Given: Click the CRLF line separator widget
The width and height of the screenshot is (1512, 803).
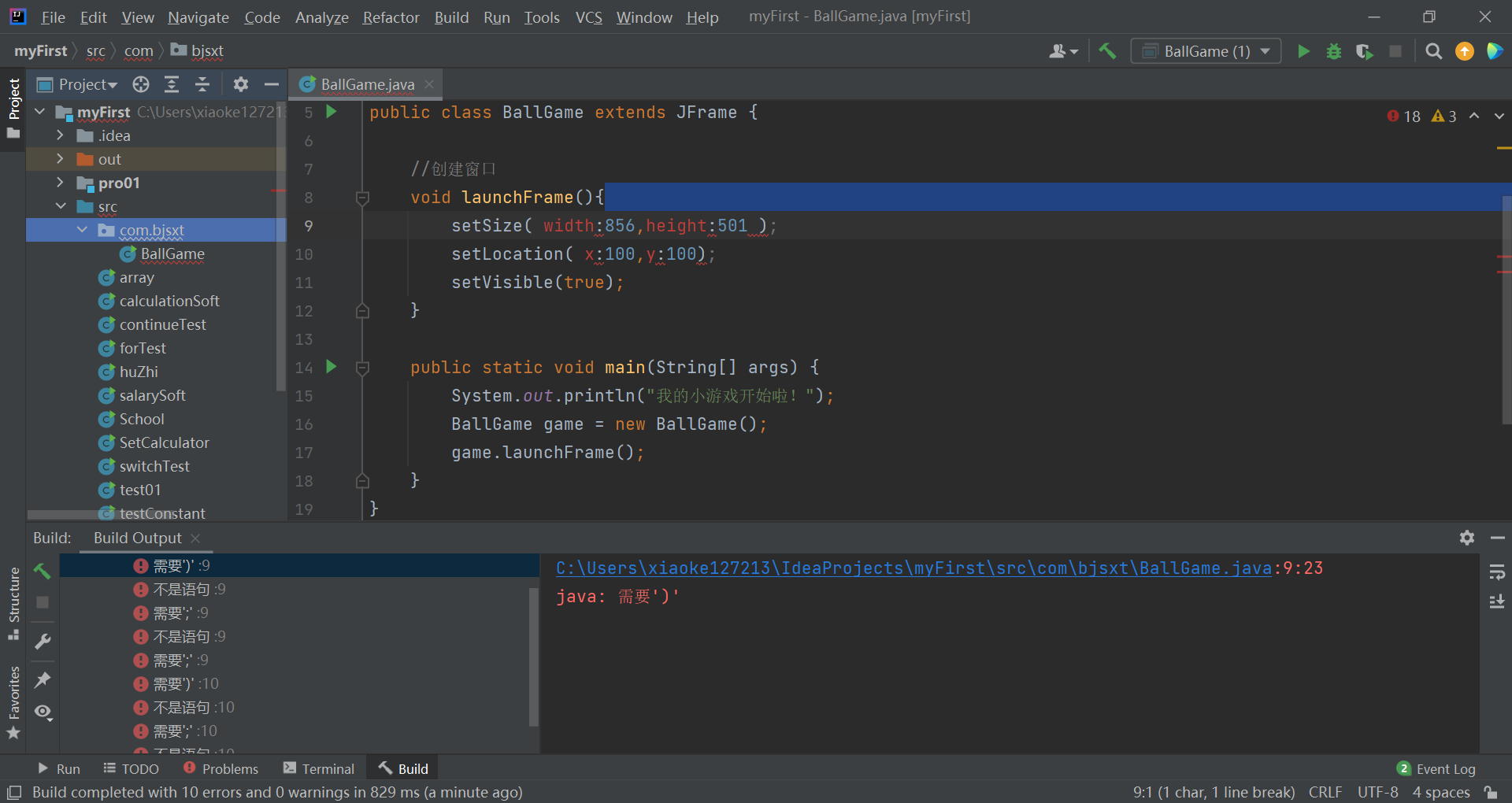Looking at the screenshot, I should point(1325,792).
